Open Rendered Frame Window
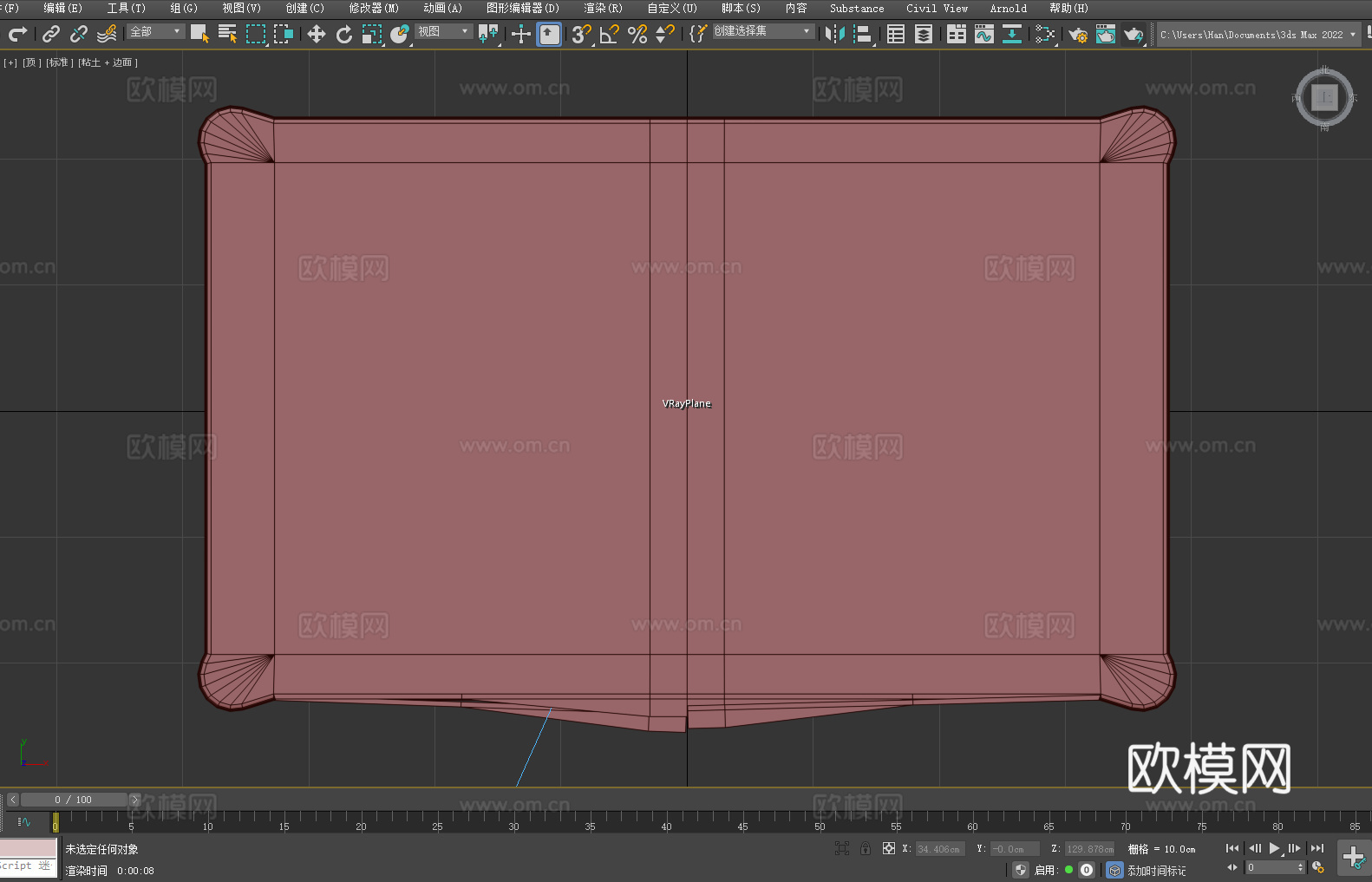1372x882 pixels. pos(1105,34)
